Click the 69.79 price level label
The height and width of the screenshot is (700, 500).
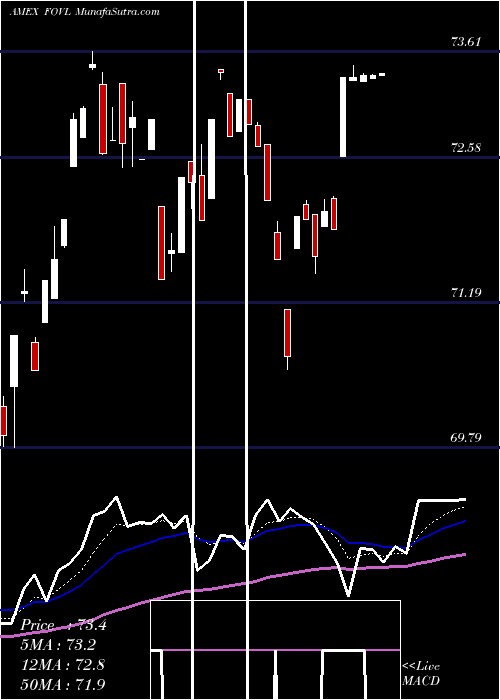point(466,438)
